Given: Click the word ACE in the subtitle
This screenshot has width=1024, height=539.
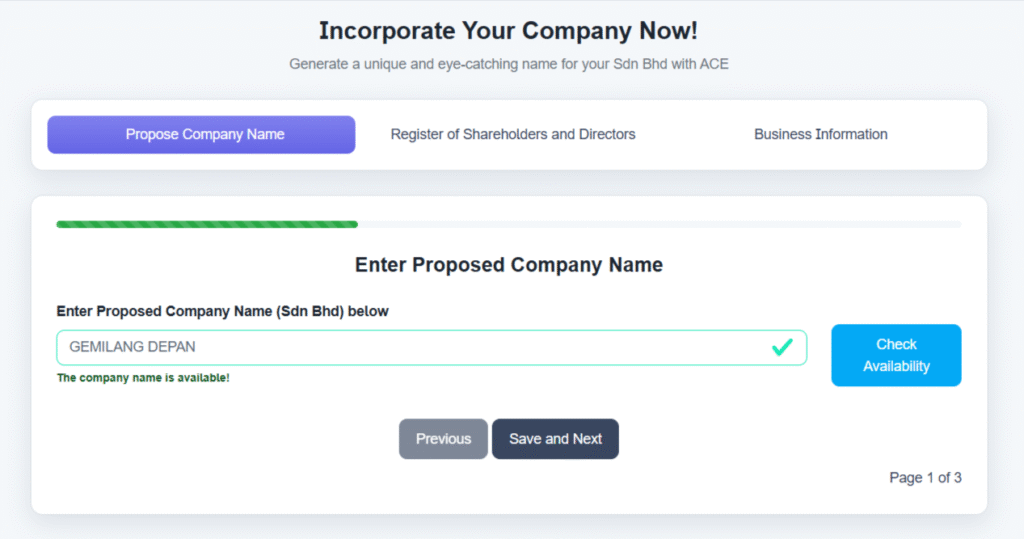Looking at the screenshot, I should [713, 64].
